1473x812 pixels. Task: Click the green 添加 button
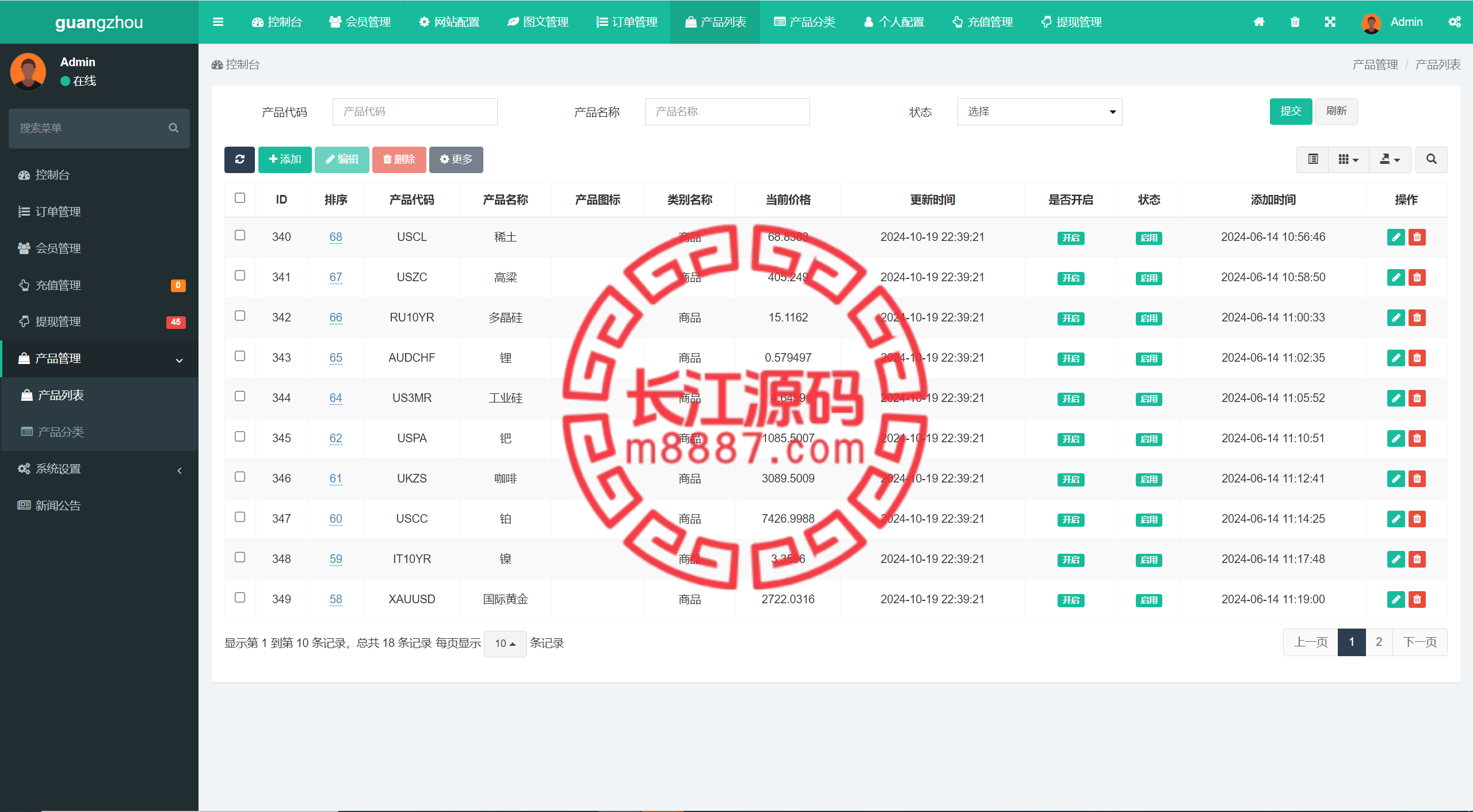point(285,159)
